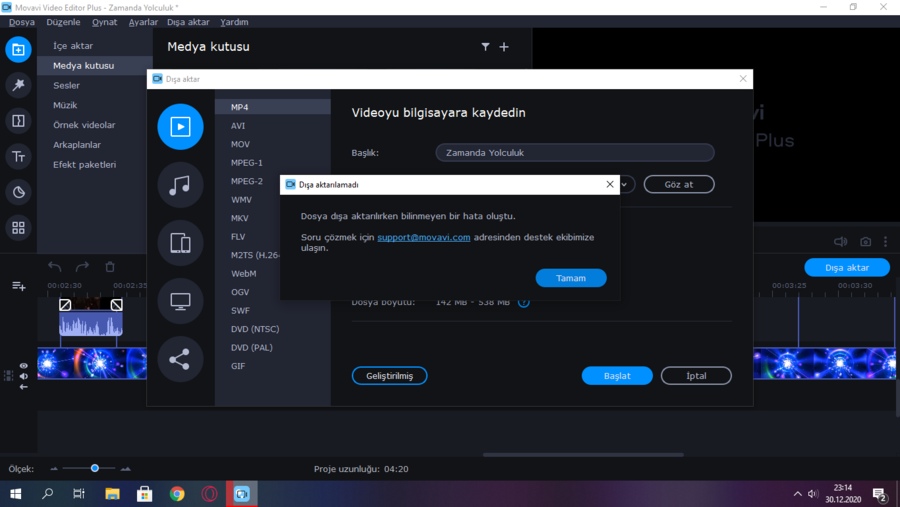Image resolution: width=900 pixels, height=507 pixels.
Task: Select the devices export icon
Action: tap(180, 243)
